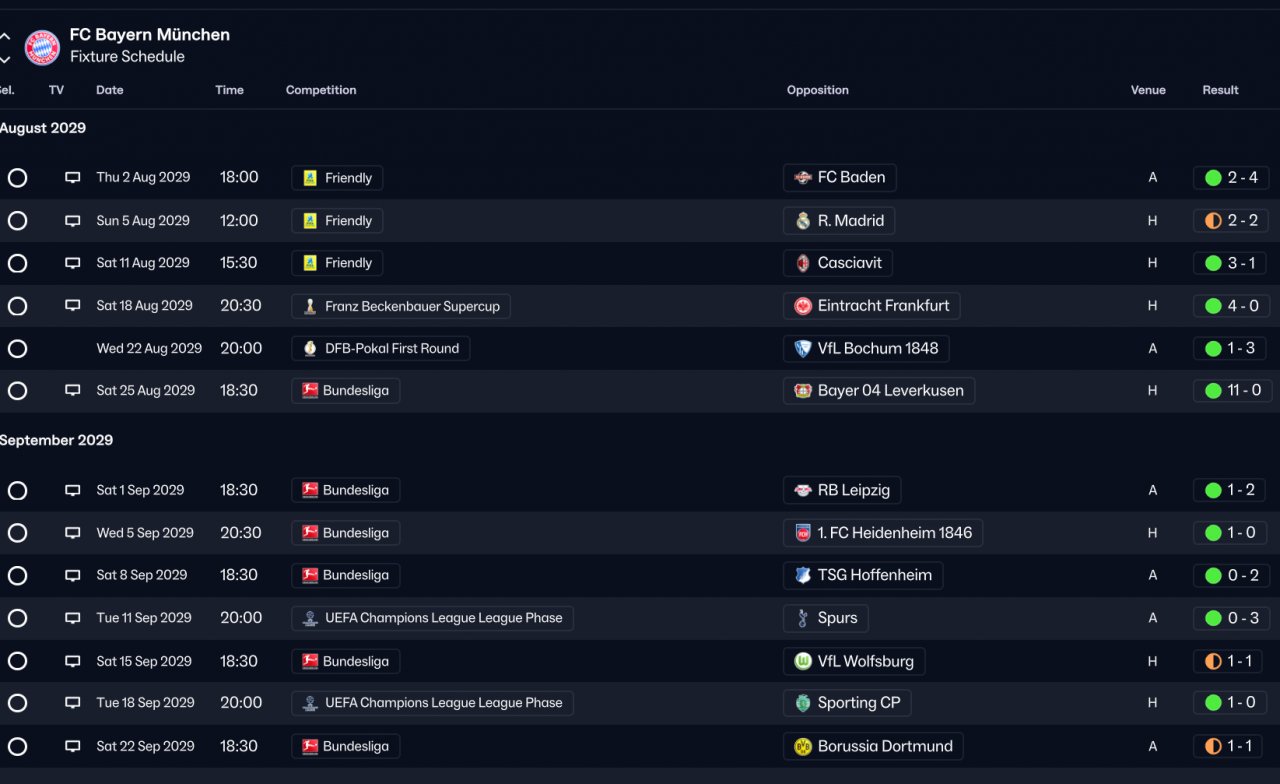Screen dimensions: 1280x784
Task: View the 2 - 2 result against R. Madrid
Action: (x=1232, y=221)
